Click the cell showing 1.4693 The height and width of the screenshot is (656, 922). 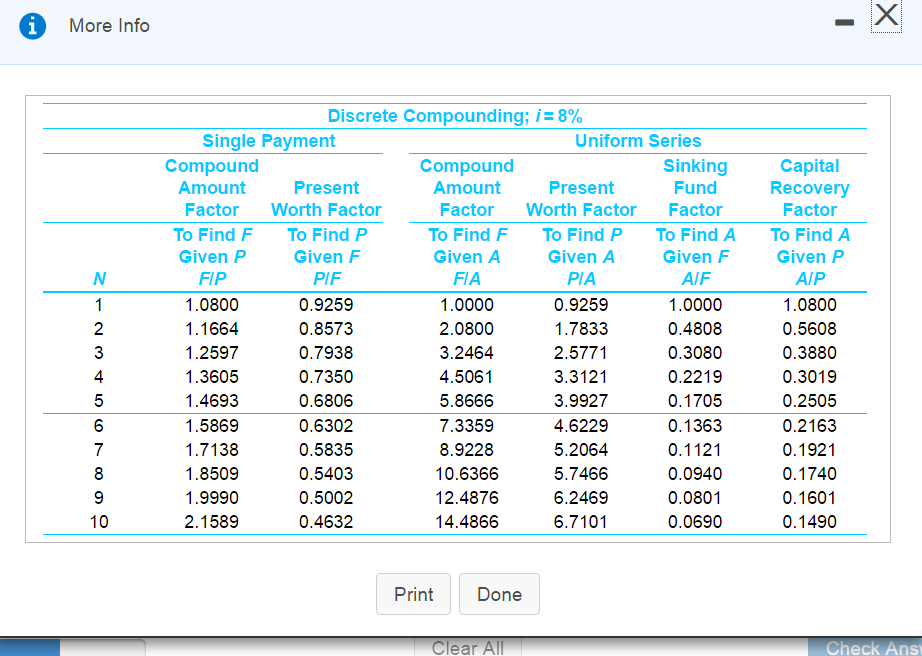212,401
